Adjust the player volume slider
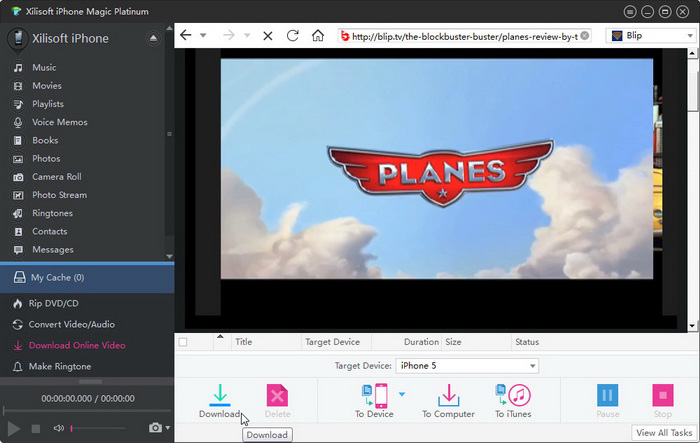This screenshot has height=443, width=700. (x=100, y=428)
